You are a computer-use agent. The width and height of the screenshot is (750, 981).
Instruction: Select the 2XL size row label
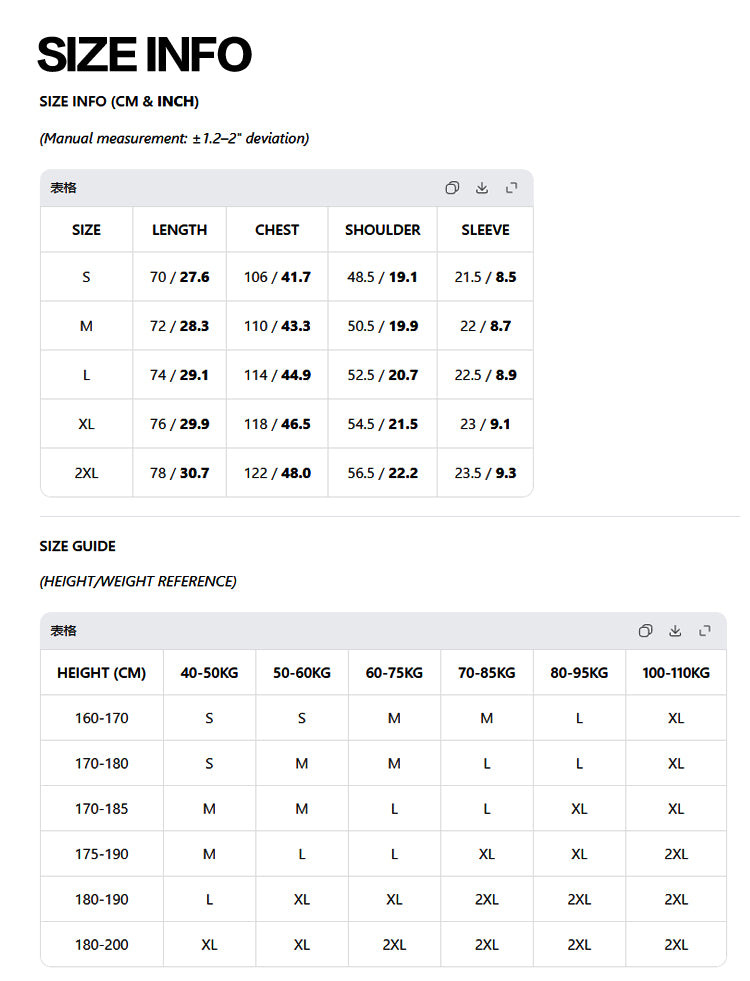tap(86, 473)
